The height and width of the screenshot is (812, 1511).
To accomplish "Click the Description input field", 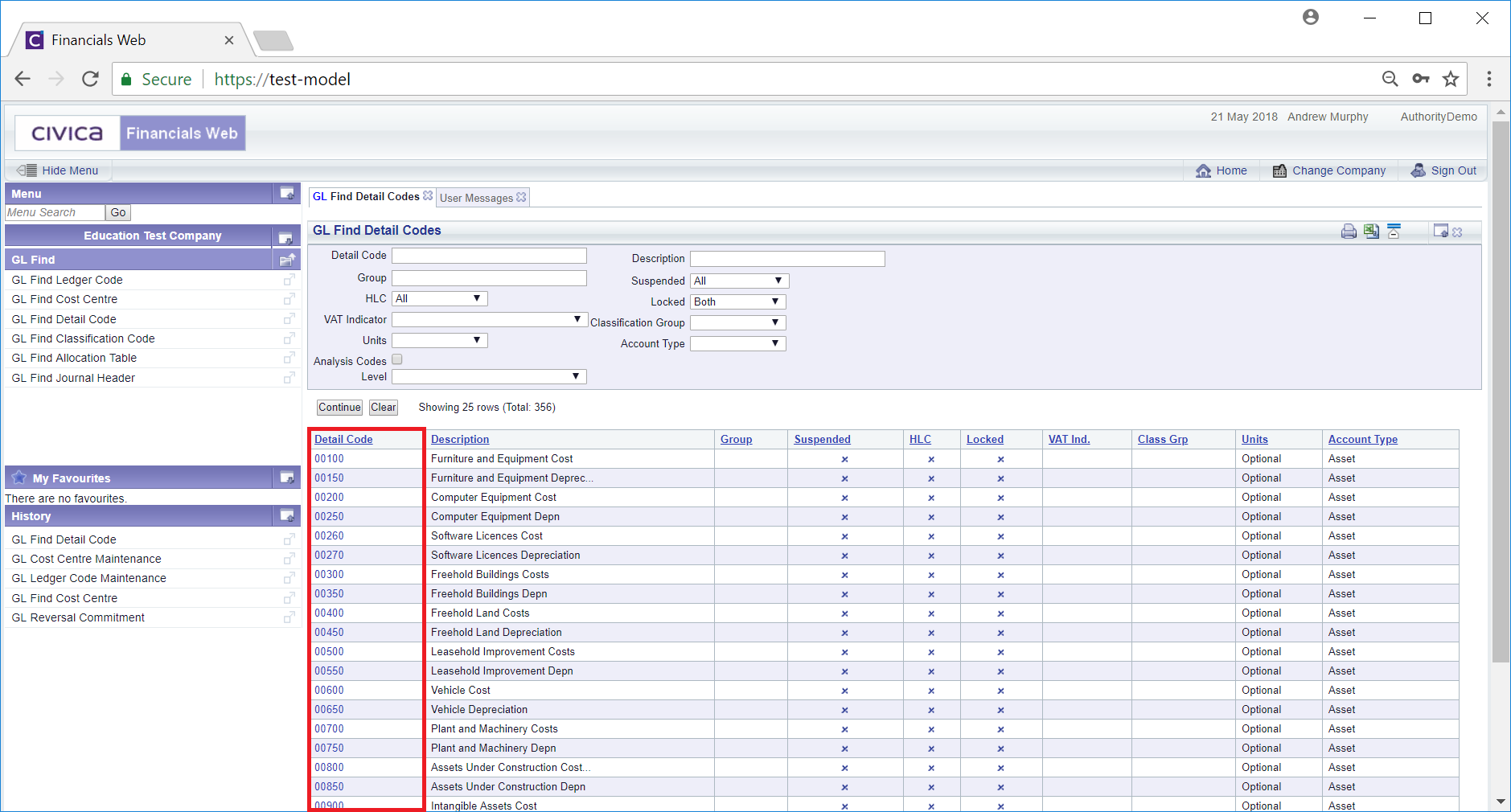I will tap(787, 258).
